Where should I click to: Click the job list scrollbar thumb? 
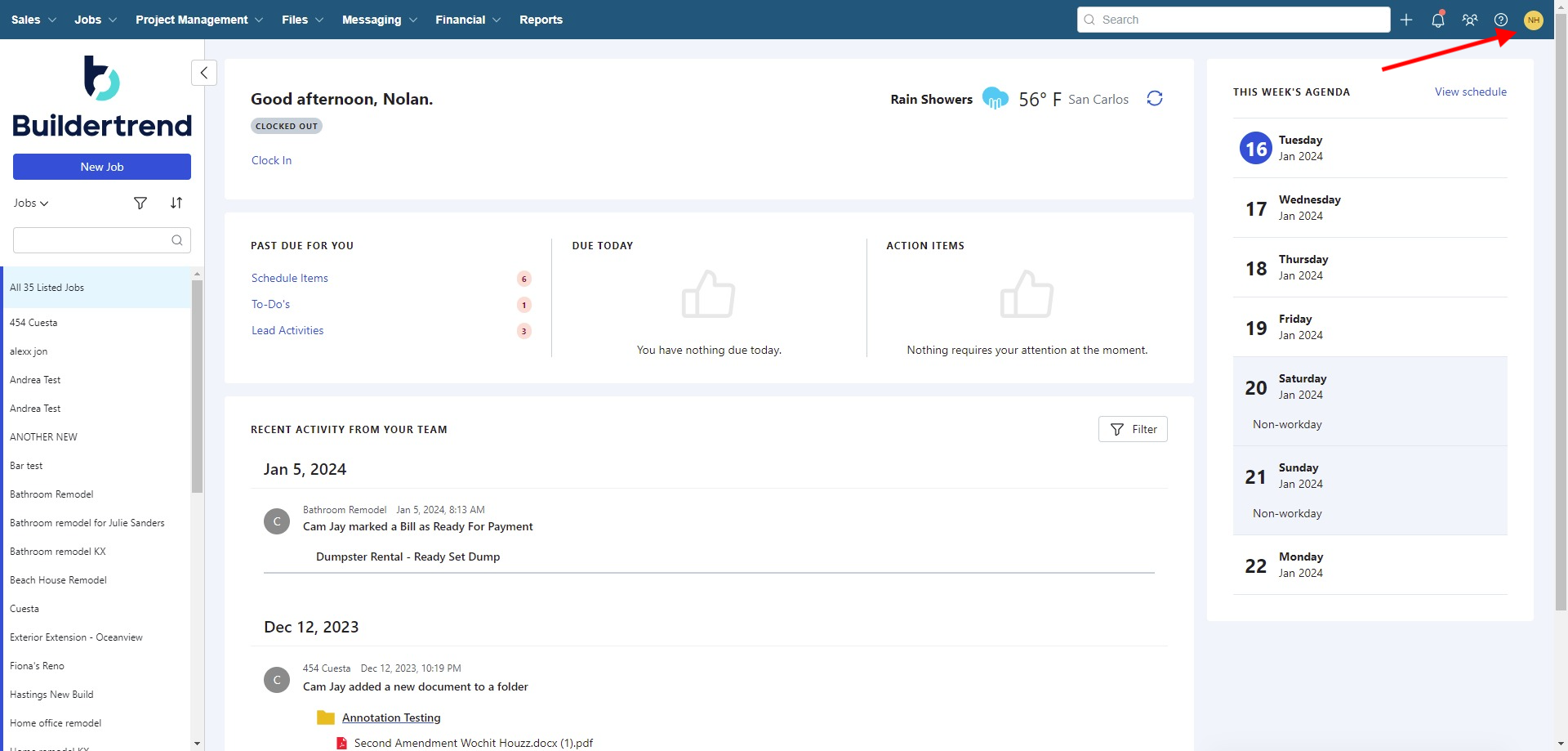click(197, 387)
